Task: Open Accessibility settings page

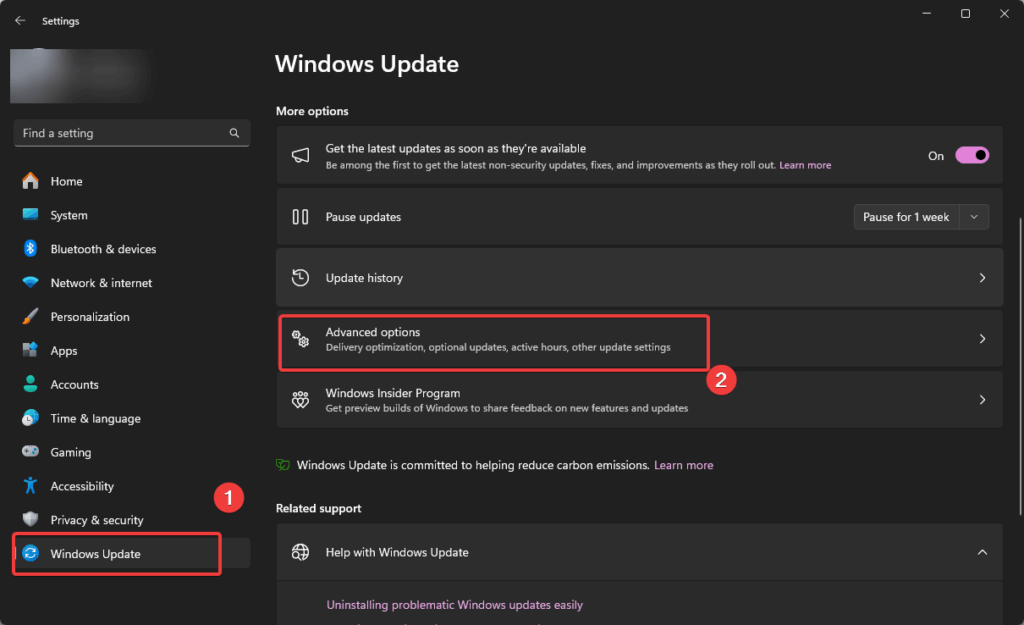Action: pyautogui.click(x=131, y=486)
